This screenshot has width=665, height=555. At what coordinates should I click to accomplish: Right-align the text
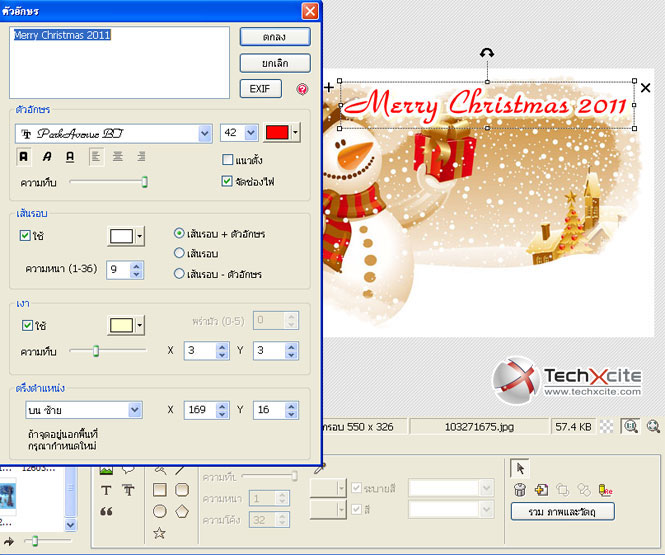click(141, 156)
